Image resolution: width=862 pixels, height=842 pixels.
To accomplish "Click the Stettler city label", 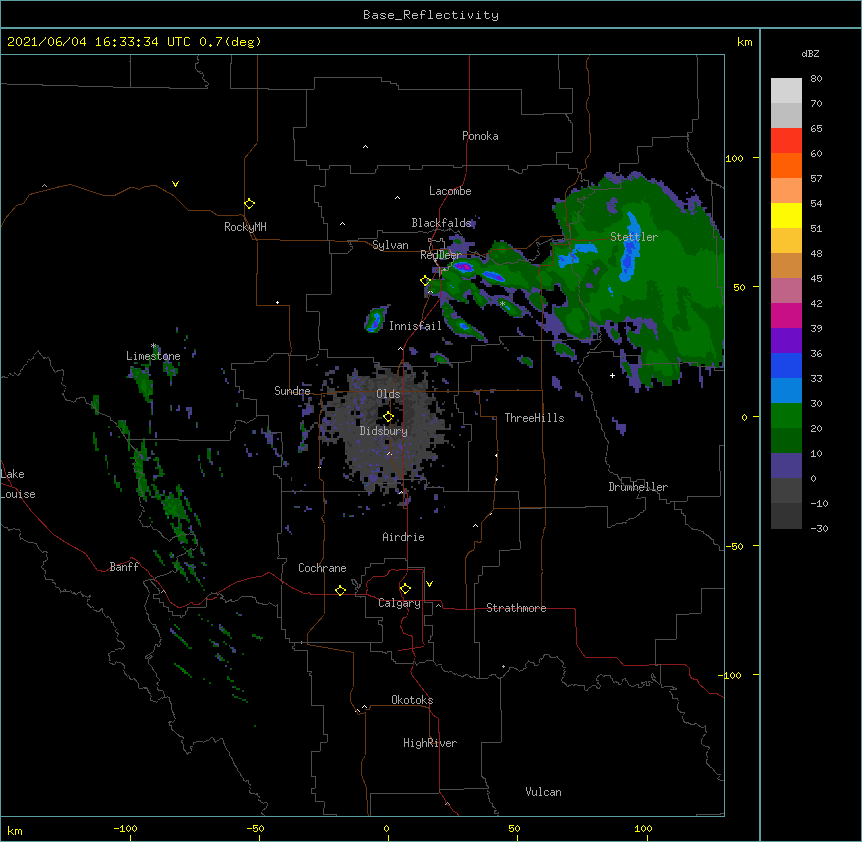I will click(x=634, y=237).
